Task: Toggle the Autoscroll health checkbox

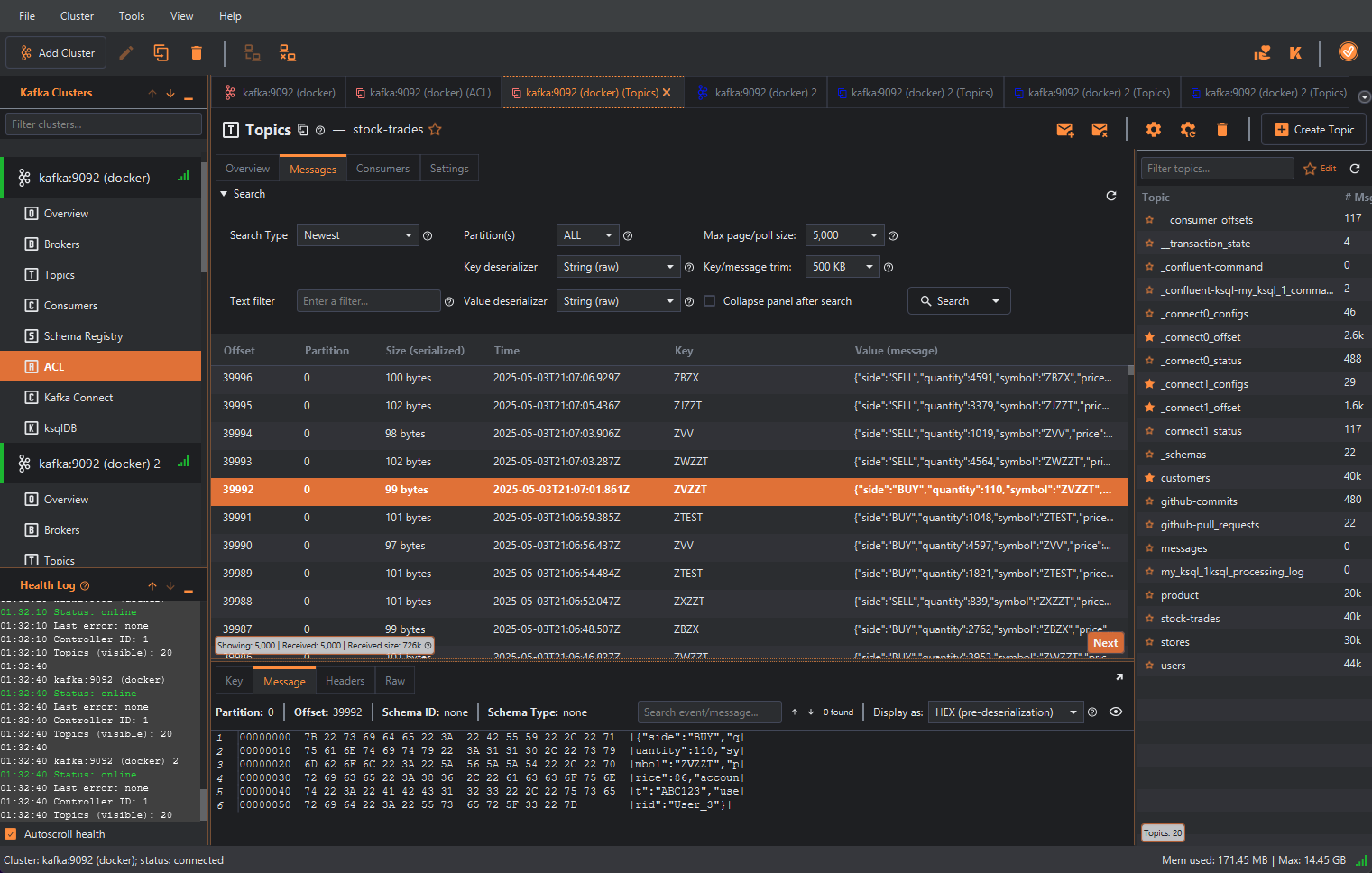Action: pos(11,834)
